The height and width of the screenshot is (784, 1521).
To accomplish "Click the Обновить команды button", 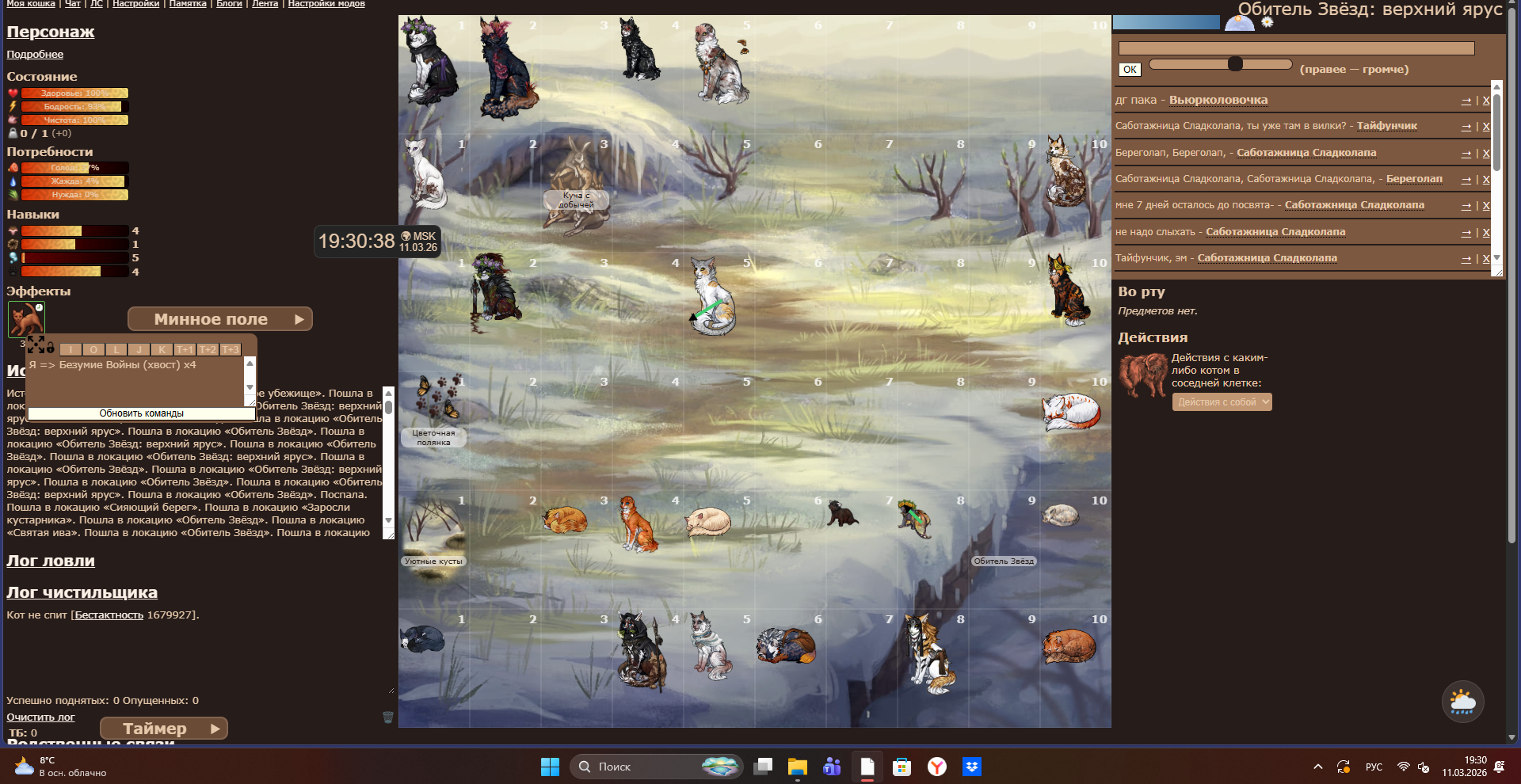I will [x=142, y=413].
